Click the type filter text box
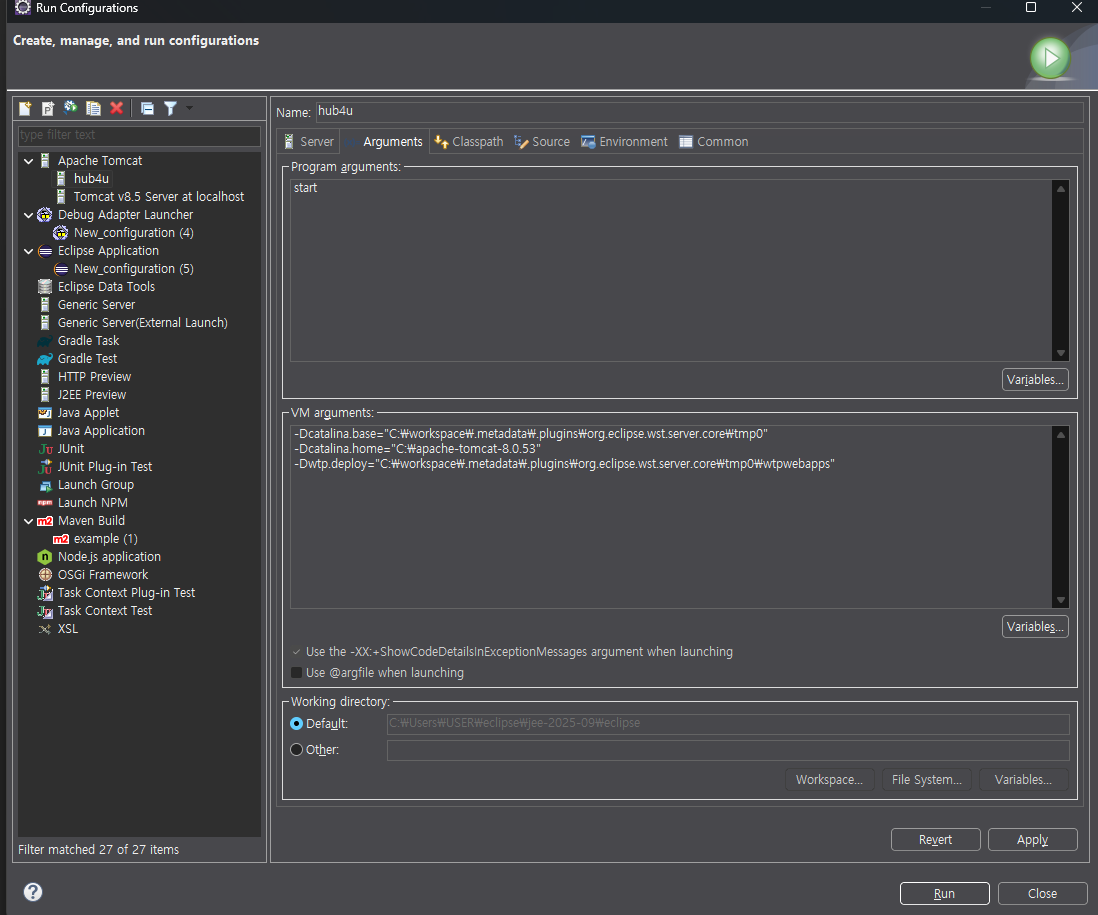The height and width of the screenshot is (915, 1098). pyautogui.click(x=139, y=135)
